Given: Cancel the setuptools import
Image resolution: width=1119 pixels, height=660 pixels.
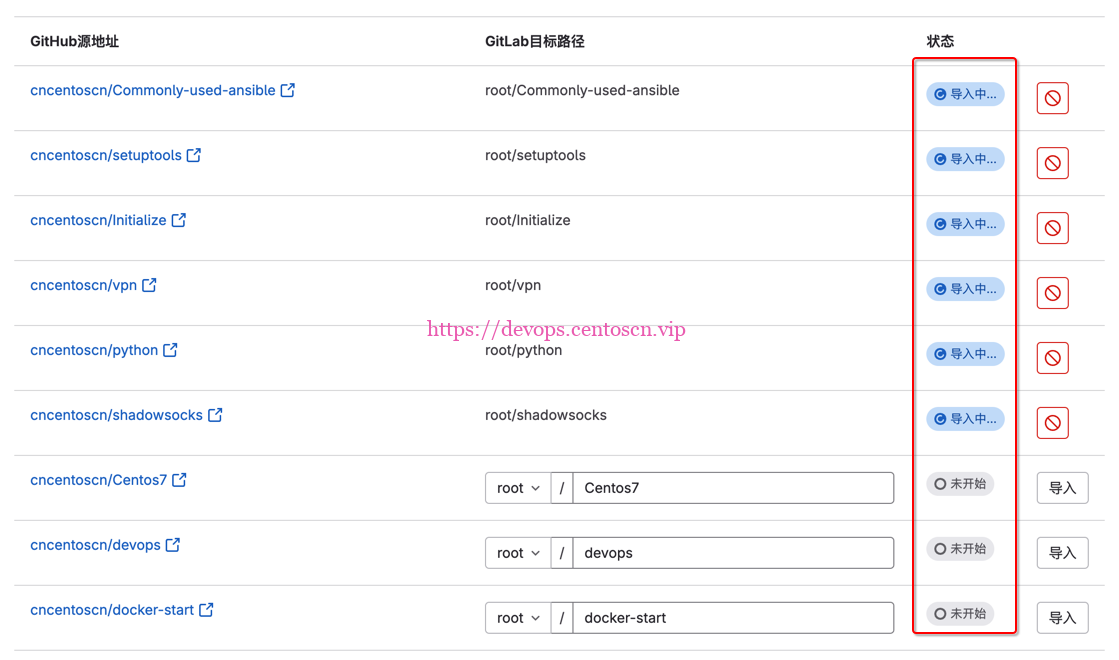Looking at the screenshot, I should point(1052,163).
